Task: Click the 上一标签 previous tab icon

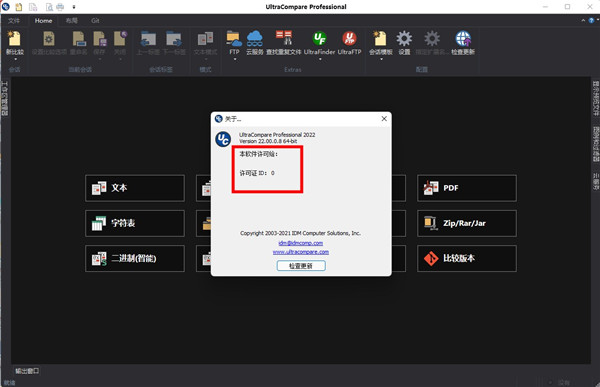Action: coord(148,39)
